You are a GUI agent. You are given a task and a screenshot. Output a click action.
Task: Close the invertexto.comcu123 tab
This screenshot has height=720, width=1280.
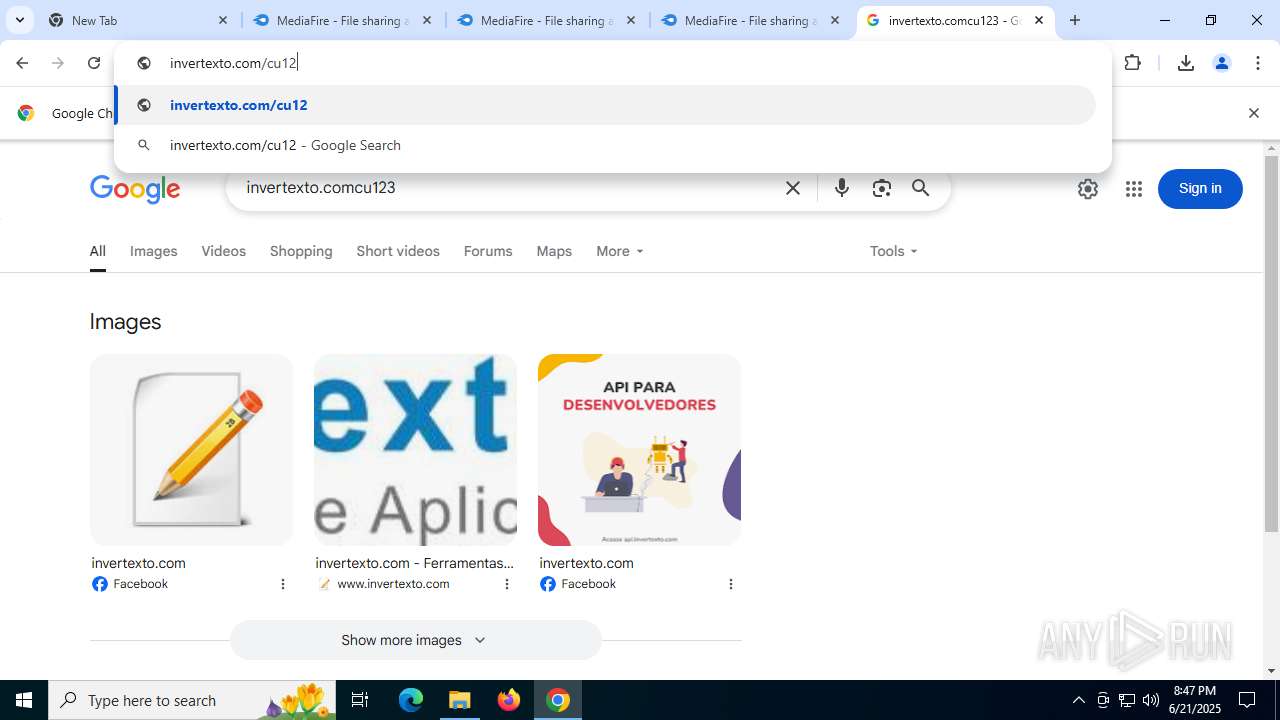pos(1039,20)
